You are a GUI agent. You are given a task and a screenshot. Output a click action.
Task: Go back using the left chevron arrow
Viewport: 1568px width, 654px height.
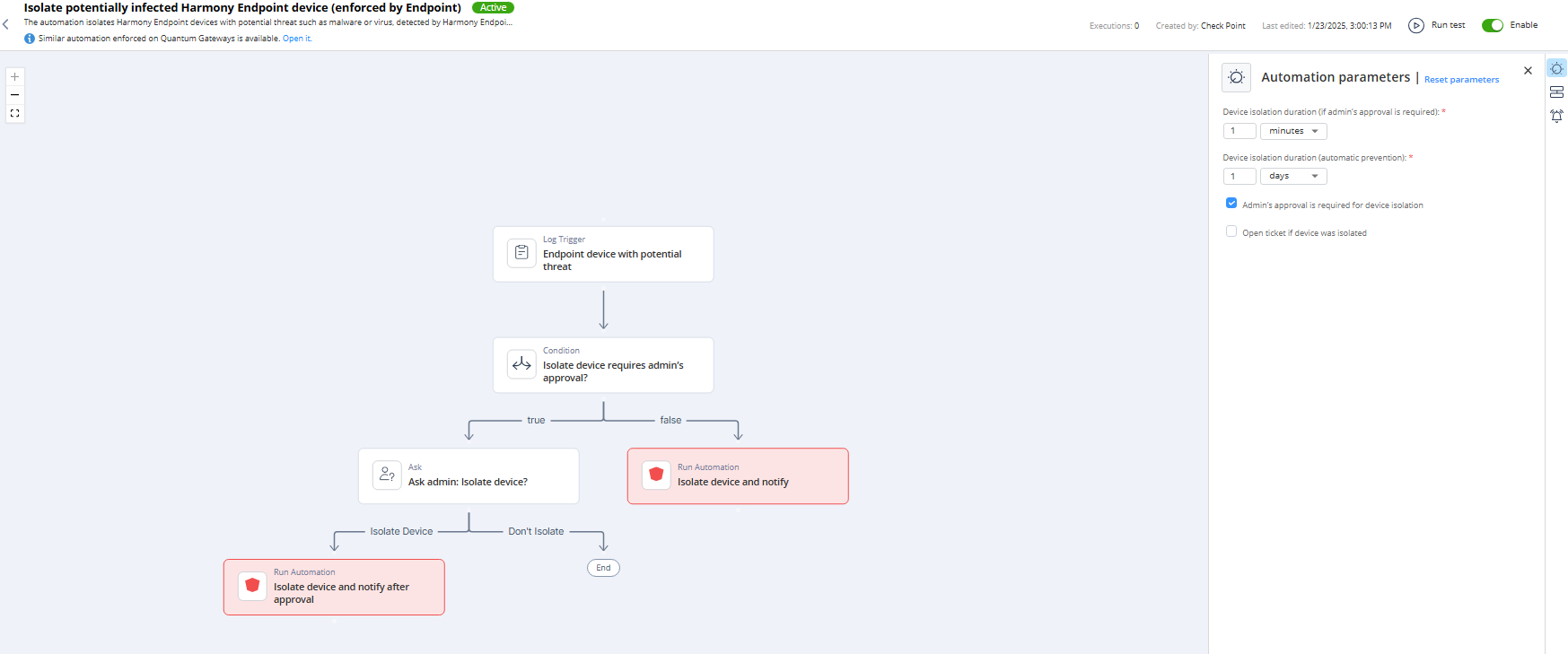[5, 24]
